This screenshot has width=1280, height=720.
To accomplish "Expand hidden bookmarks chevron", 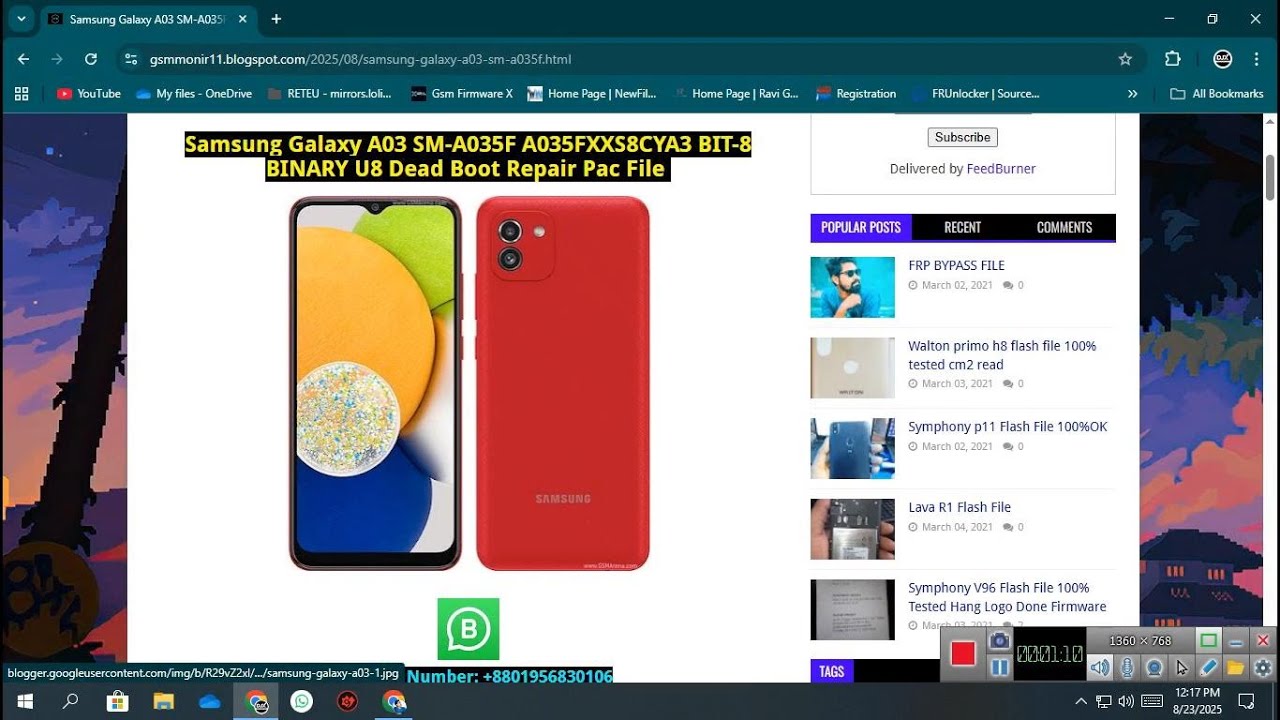I will click(1132, 93).
